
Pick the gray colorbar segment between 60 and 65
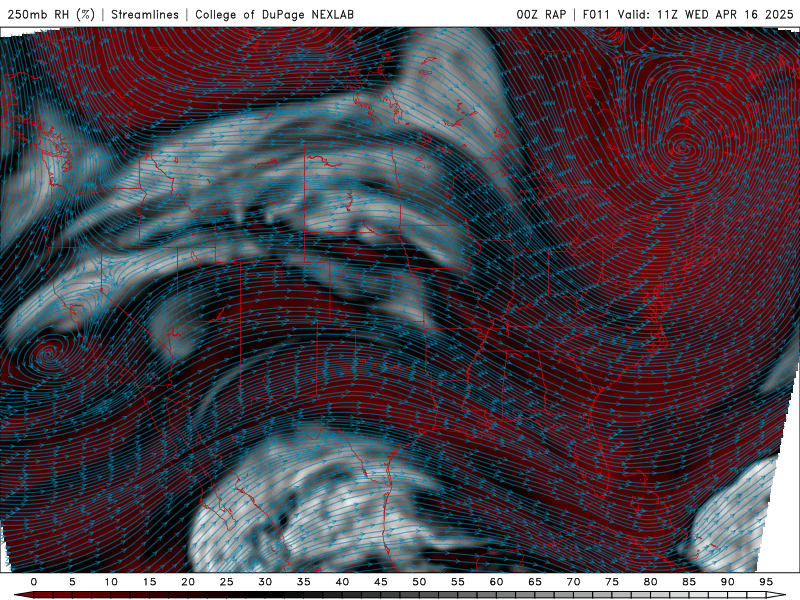pyautogui.click(x=515, y=595)
